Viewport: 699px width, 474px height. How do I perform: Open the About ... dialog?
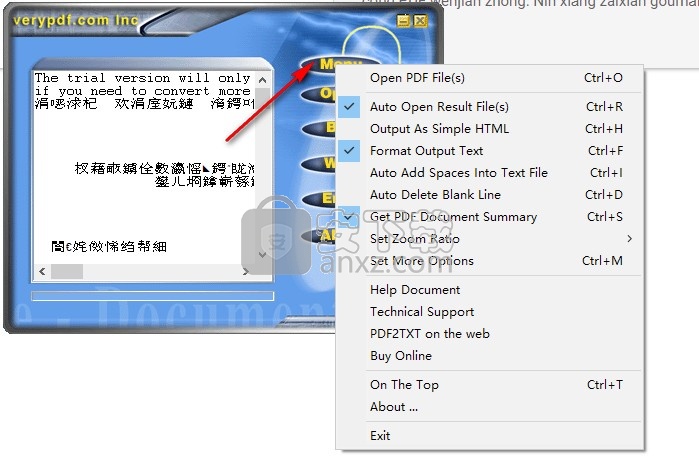[x=489, y=407]
